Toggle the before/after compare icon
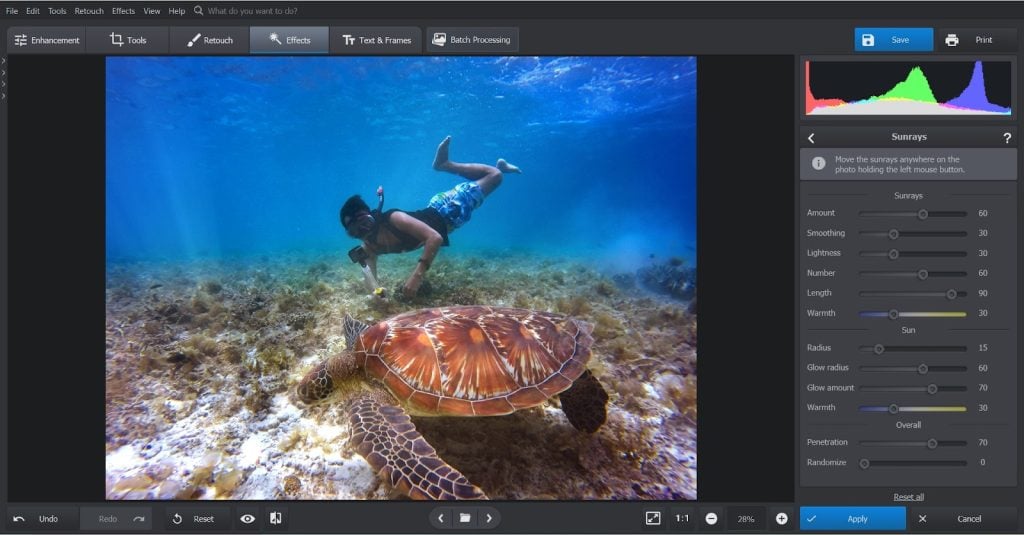 point(276,518)
